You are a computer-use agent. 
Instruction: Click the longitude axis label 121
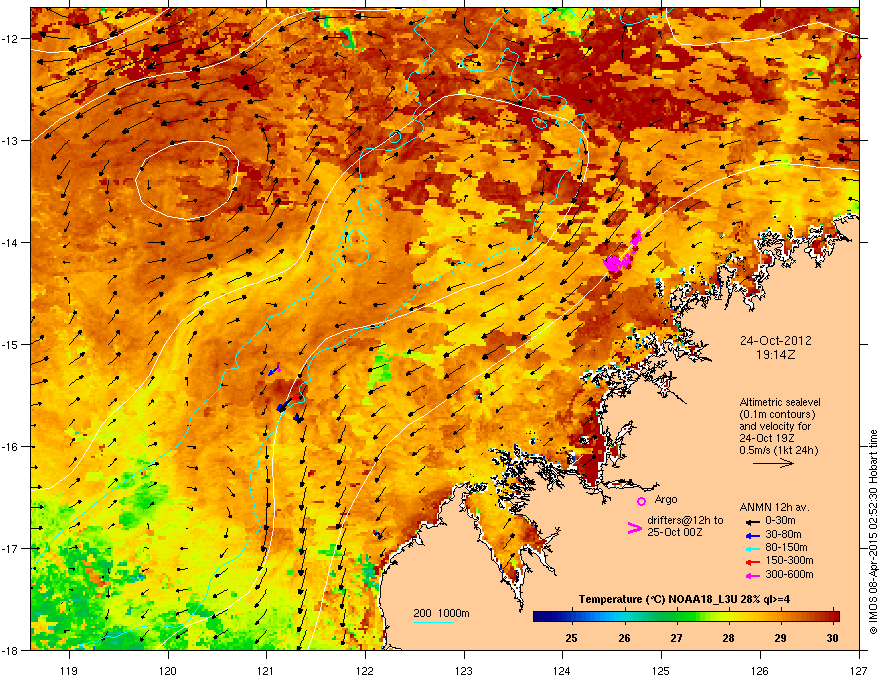tap(267, 670)
